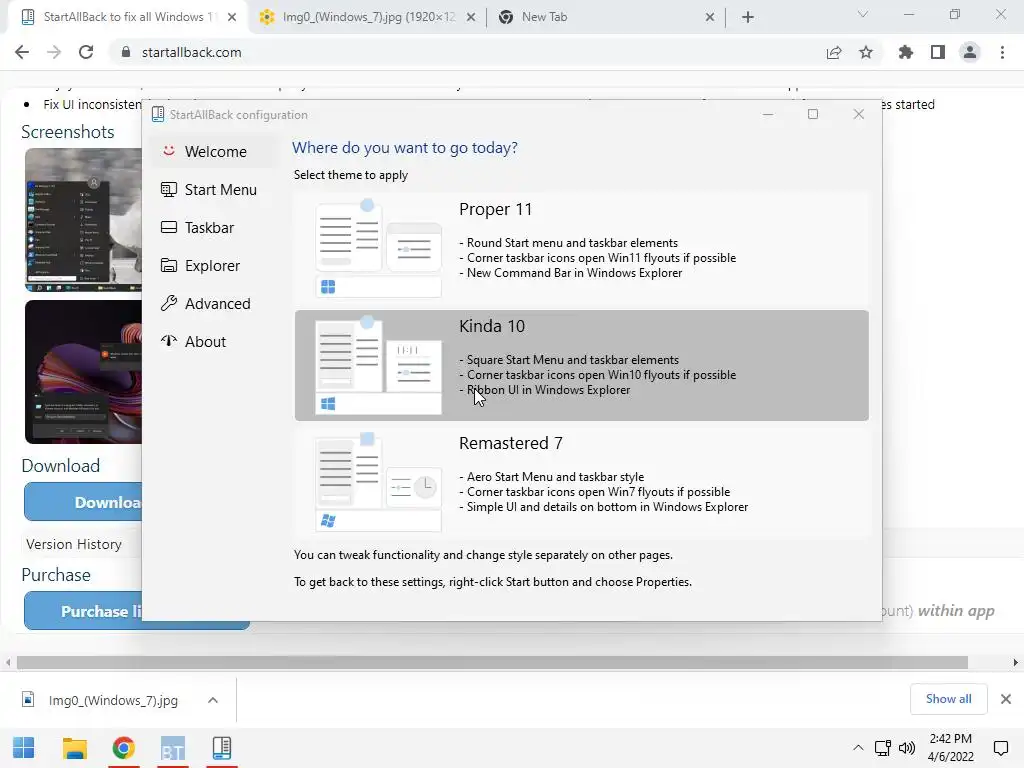This screenshot has height=768, width=1024.
Task: Open Chrome from the taskbar
Action: [123, 748]
